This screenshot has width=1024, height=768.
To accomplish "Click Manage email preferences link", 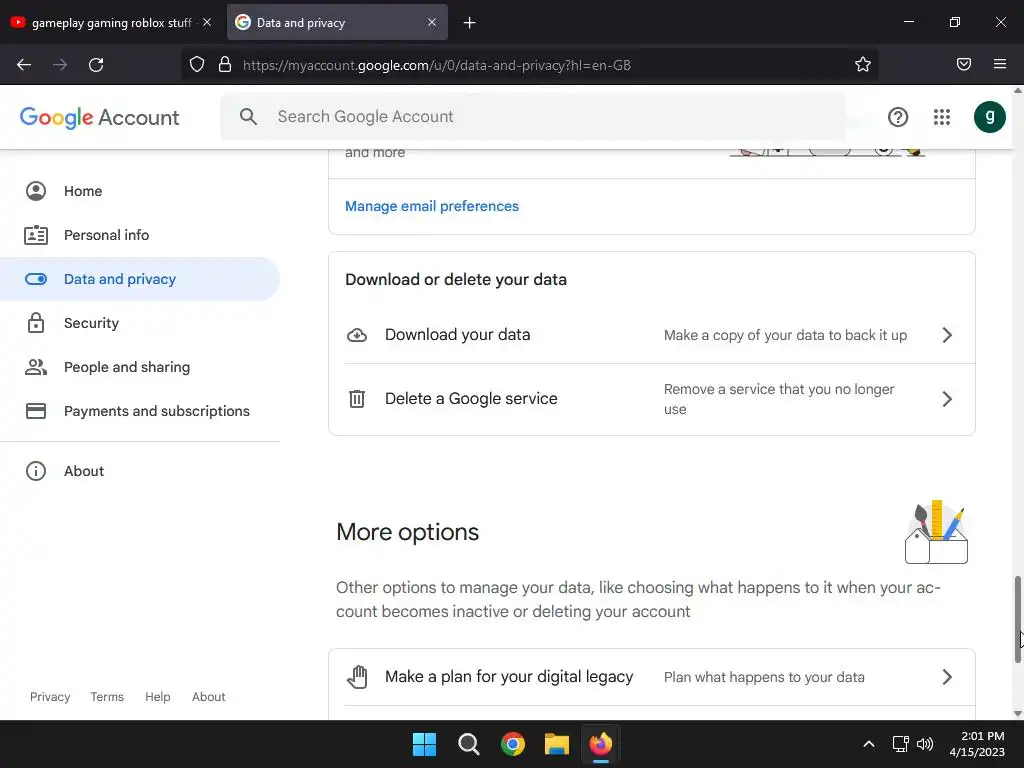I will coord(432,206).
